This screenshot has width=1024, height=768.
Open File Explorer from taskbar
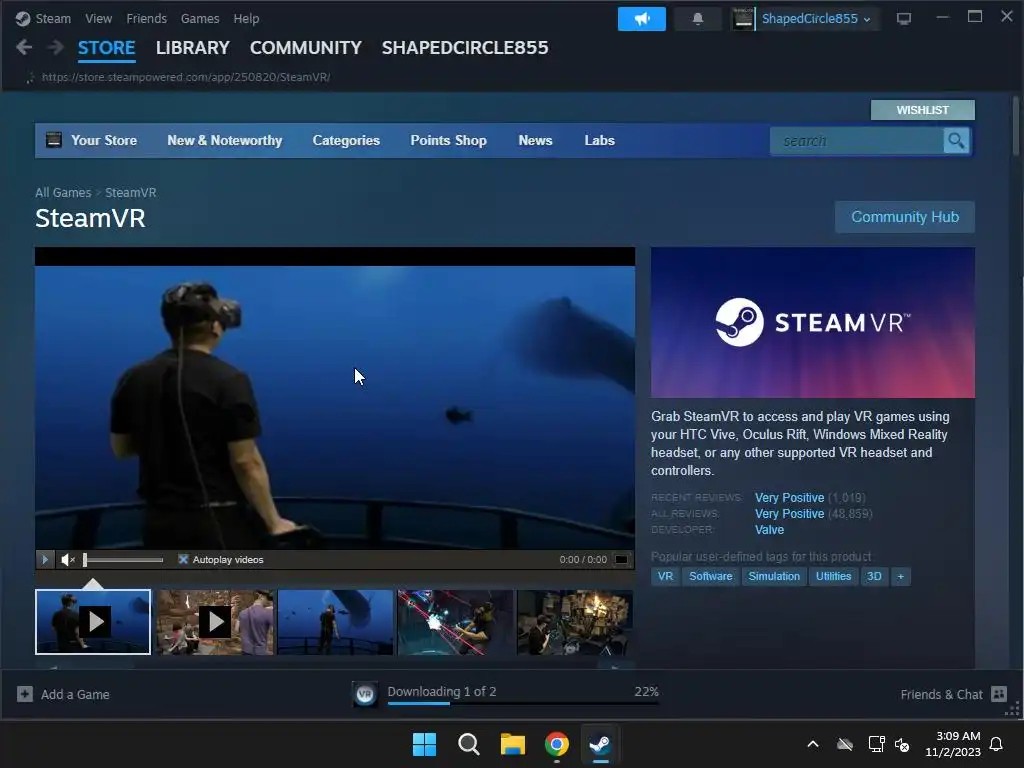click(x=513, y=744)
